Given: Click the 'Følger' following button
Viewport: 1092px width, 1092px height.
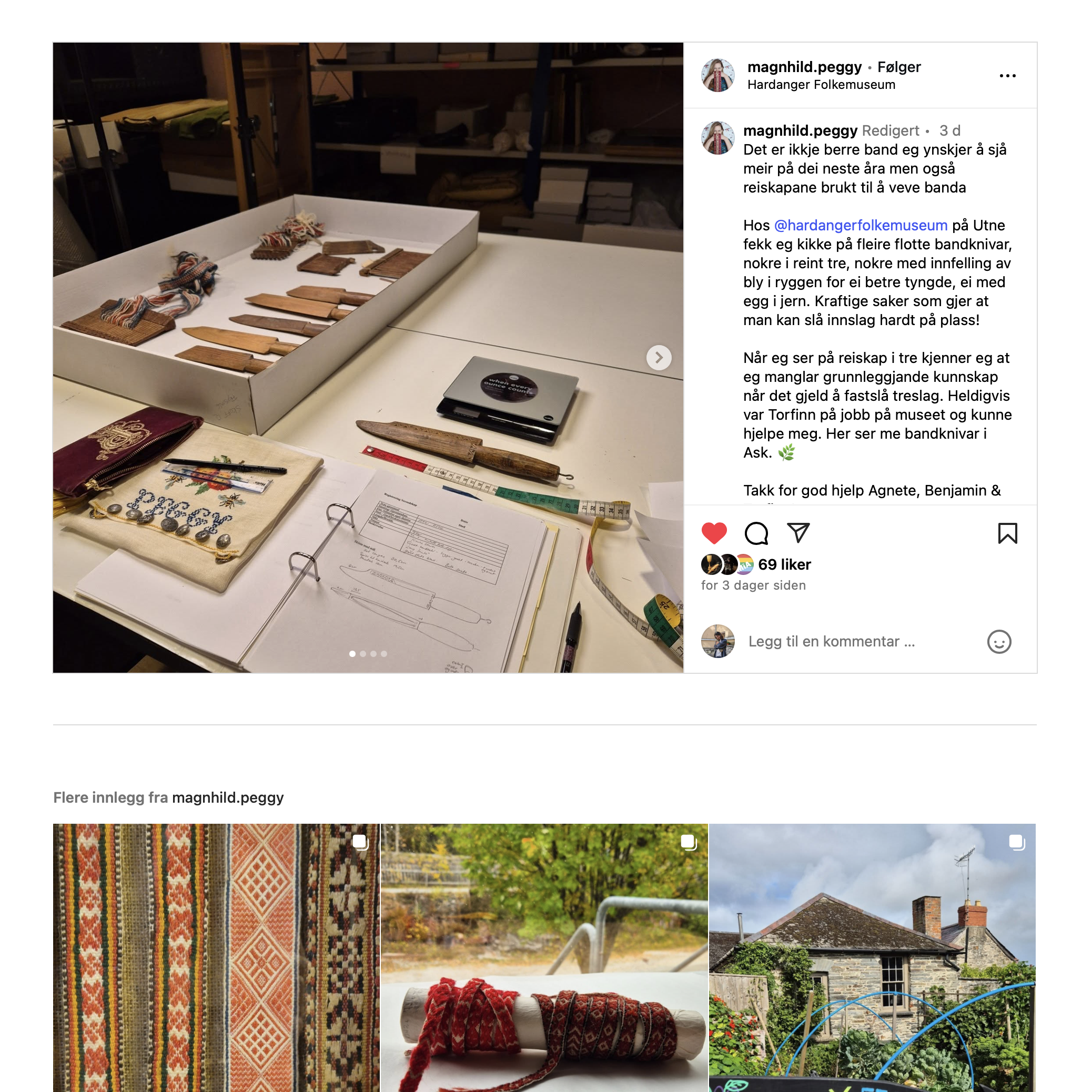Looking at the screenshot, I should pyautogui.click(x=899, y=67).
